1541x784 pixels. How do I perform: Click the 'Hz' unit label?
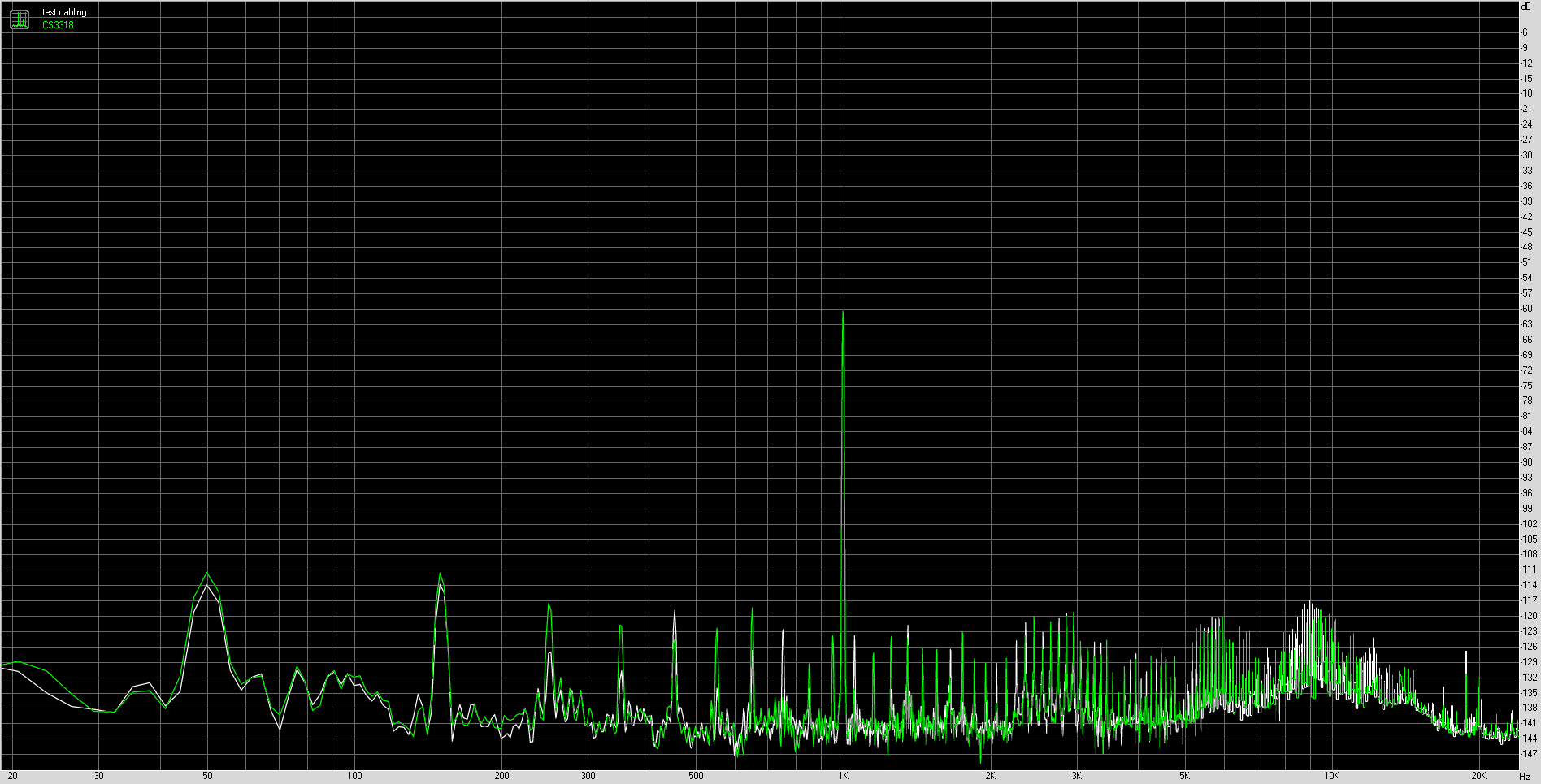coord(1525,777)
